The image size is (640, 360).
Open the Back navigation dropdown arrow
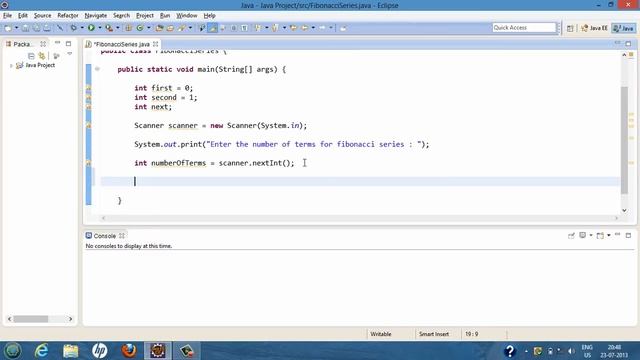click(313, 28)
